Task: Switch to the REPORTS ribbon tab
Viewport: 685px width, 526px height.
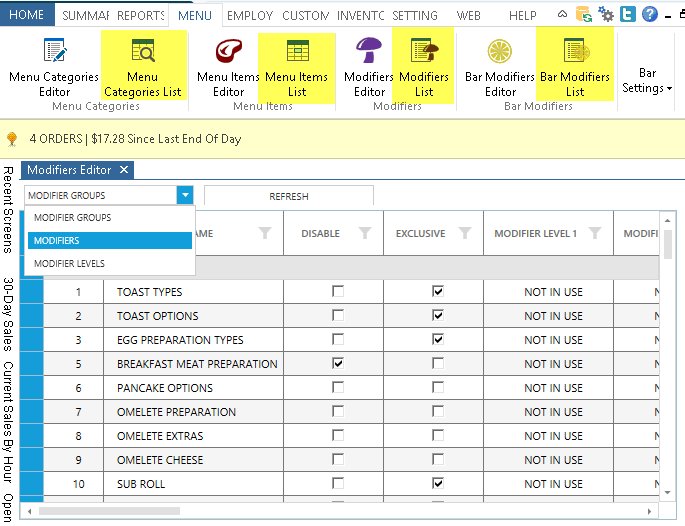Action: [140, 15]
